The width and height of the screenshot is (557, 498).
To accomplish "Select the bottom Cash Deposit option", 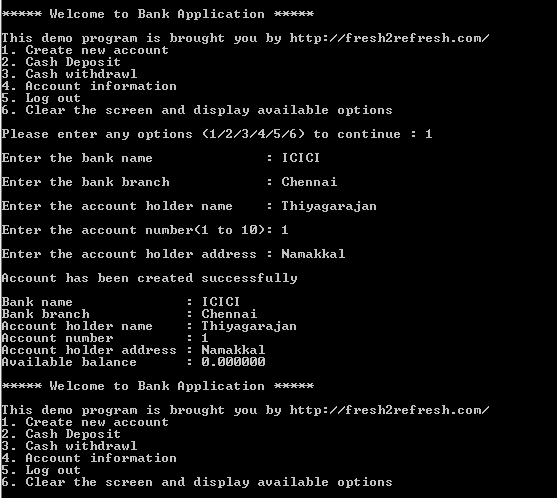I will [61, 434].
